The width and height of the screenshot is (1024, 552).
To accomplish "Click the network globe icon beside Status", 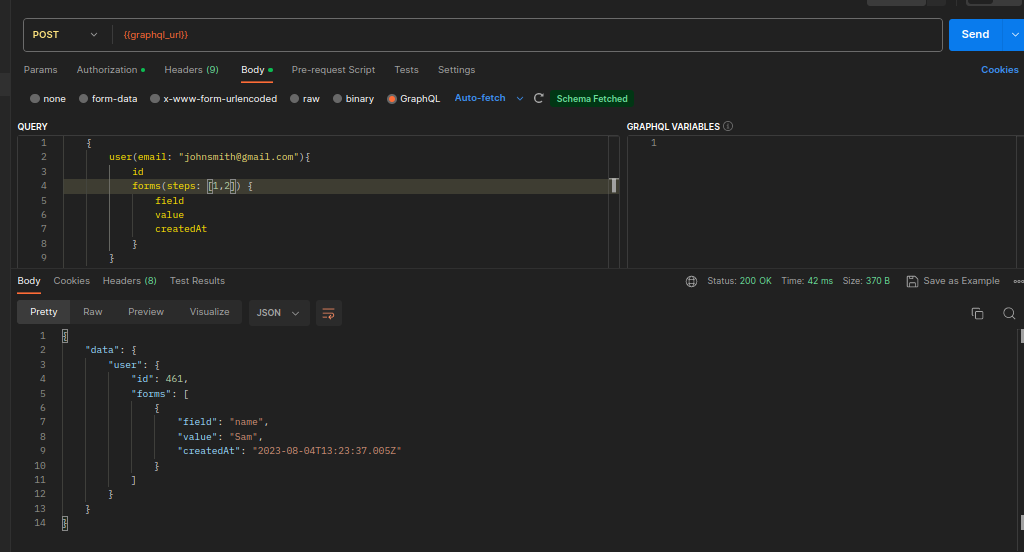I will [691, 282].
